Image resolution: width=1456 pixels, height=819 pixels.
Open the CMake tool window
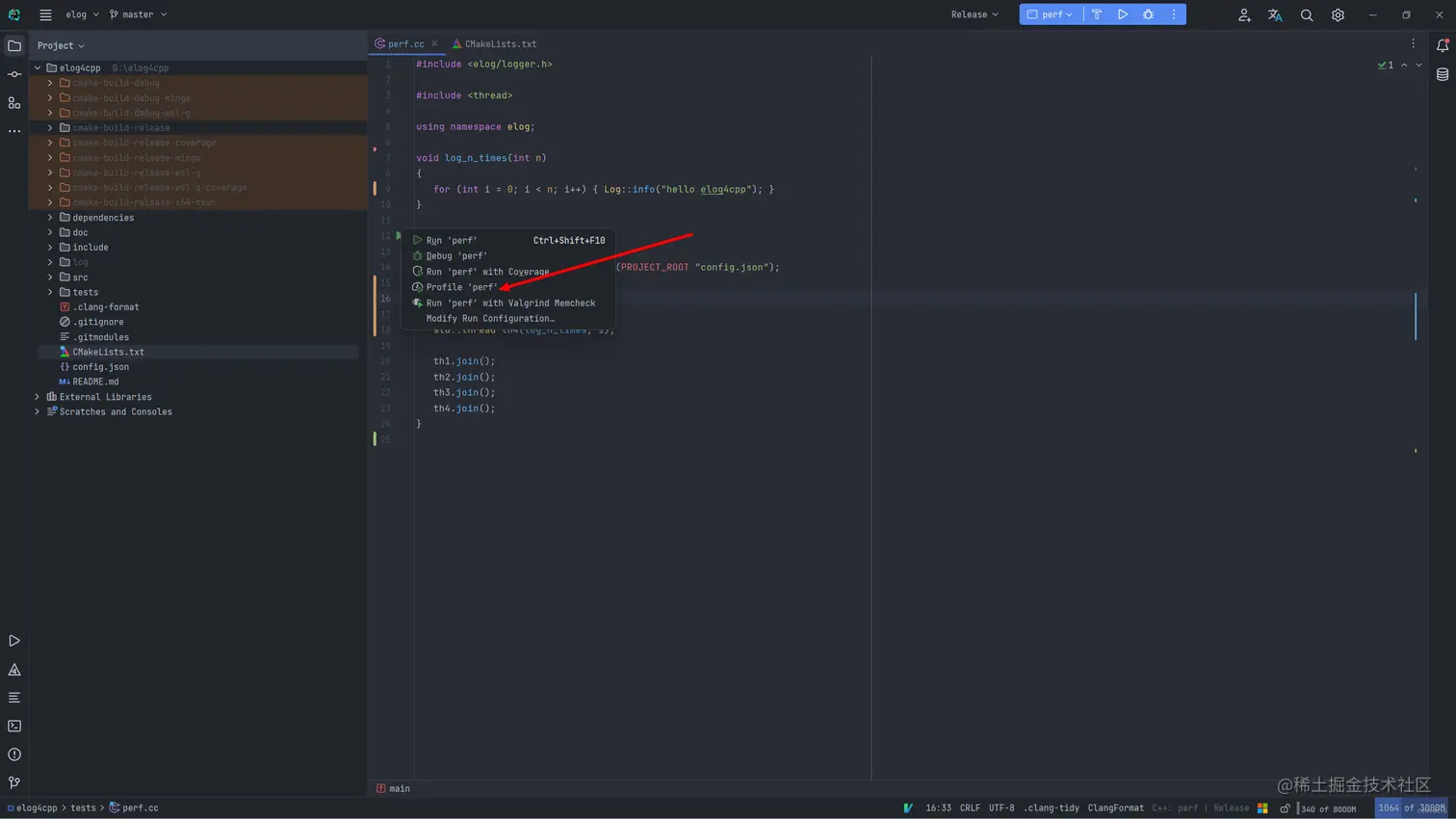(14, 670)
